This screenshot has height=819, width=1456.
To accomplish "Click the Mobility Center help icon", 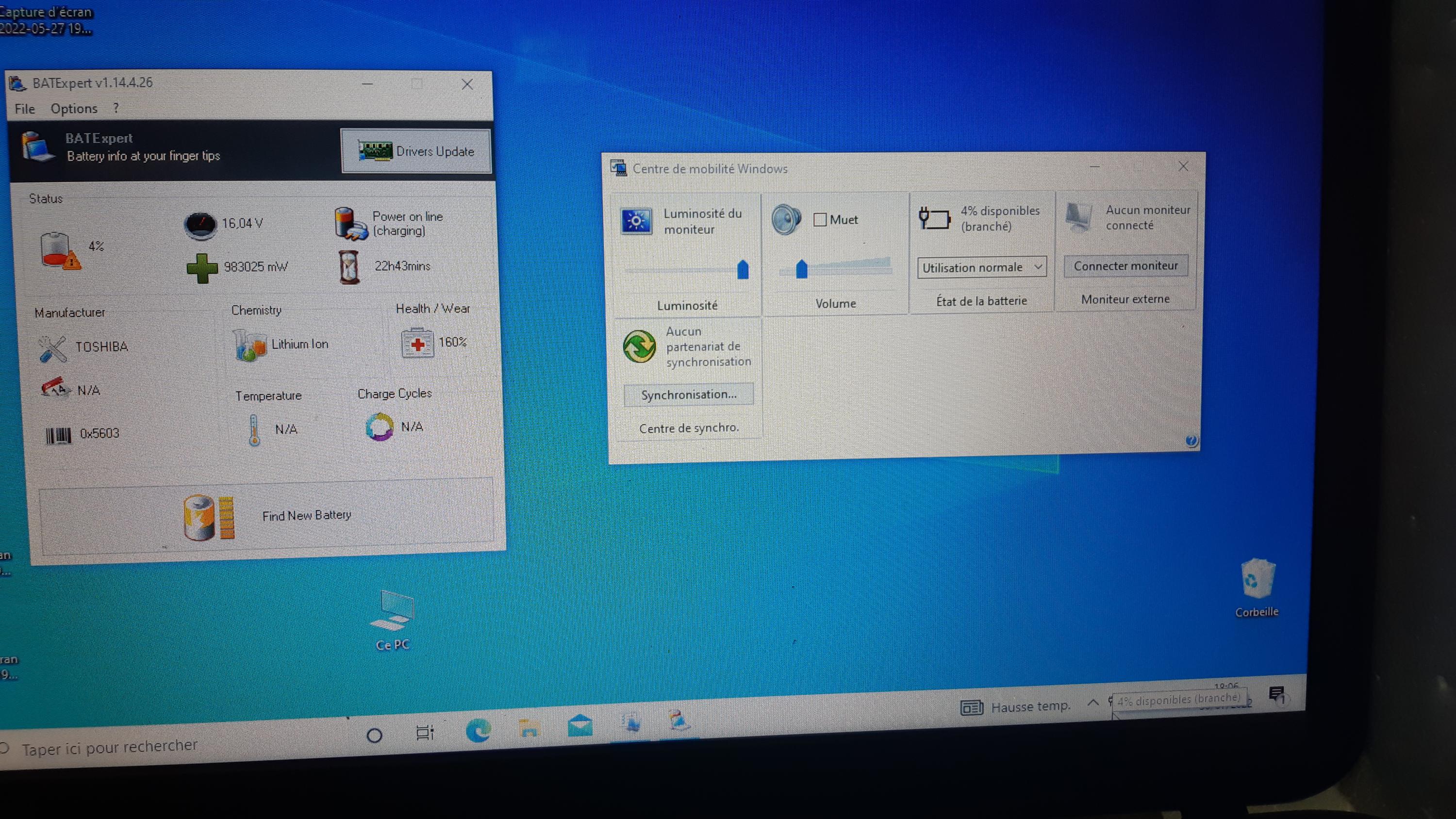I will click(x=1191, y=440).
